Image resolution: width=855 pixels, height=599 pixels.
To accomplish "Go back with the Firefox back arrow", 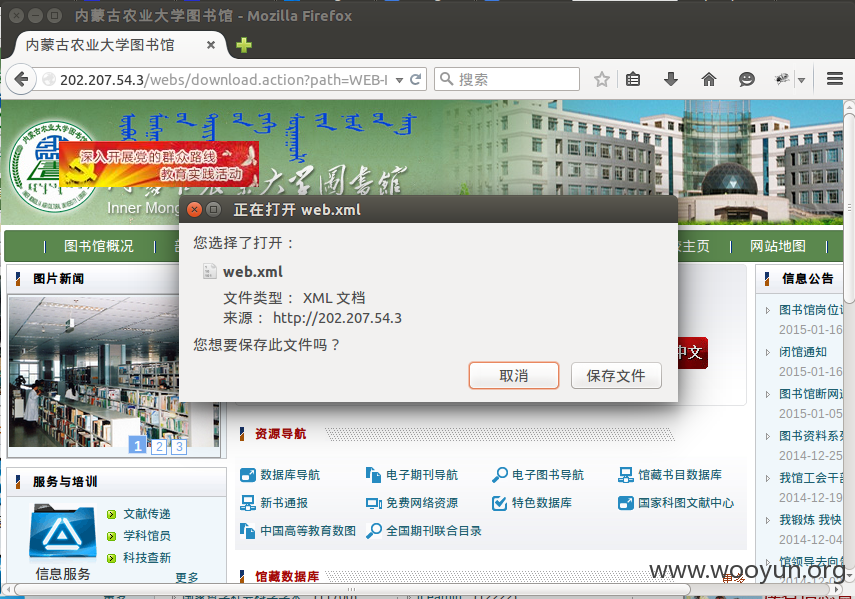I will click(21, 80).
